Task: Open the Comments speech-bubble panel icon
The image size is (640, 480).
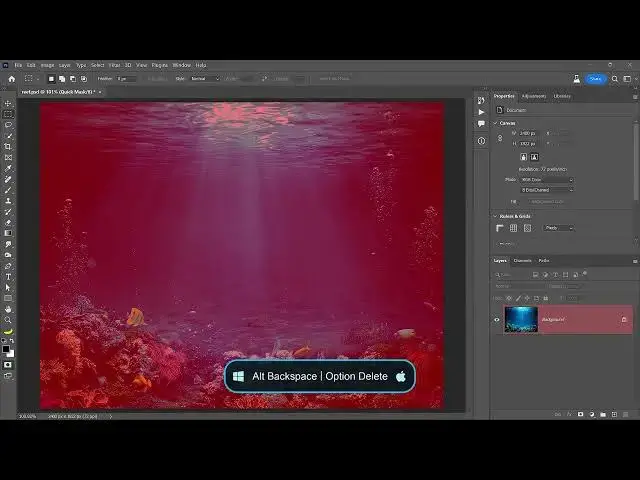Action: (x=481, y=124)
